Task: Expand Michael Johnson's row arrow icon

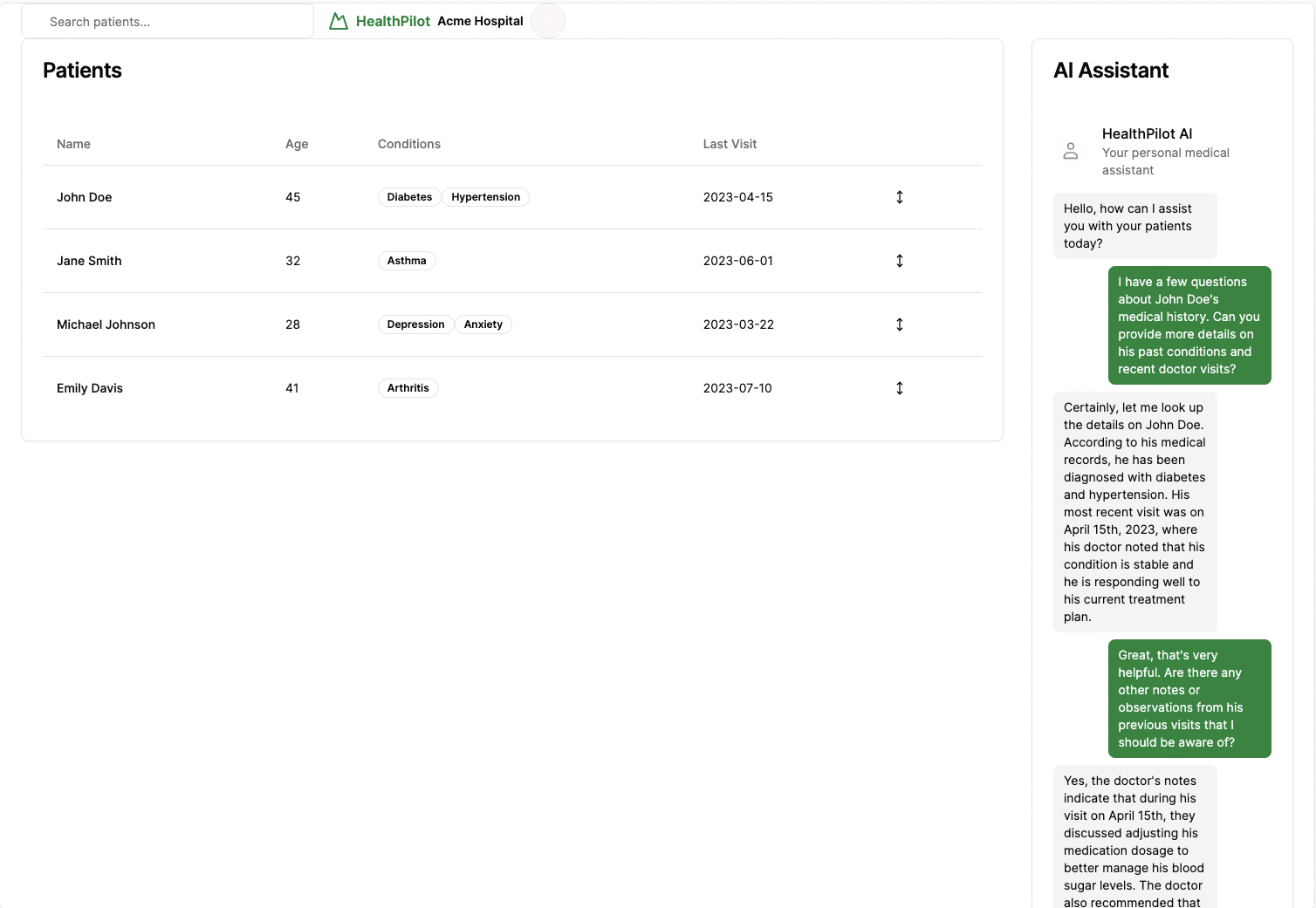Action: click(x=899, y=324)
